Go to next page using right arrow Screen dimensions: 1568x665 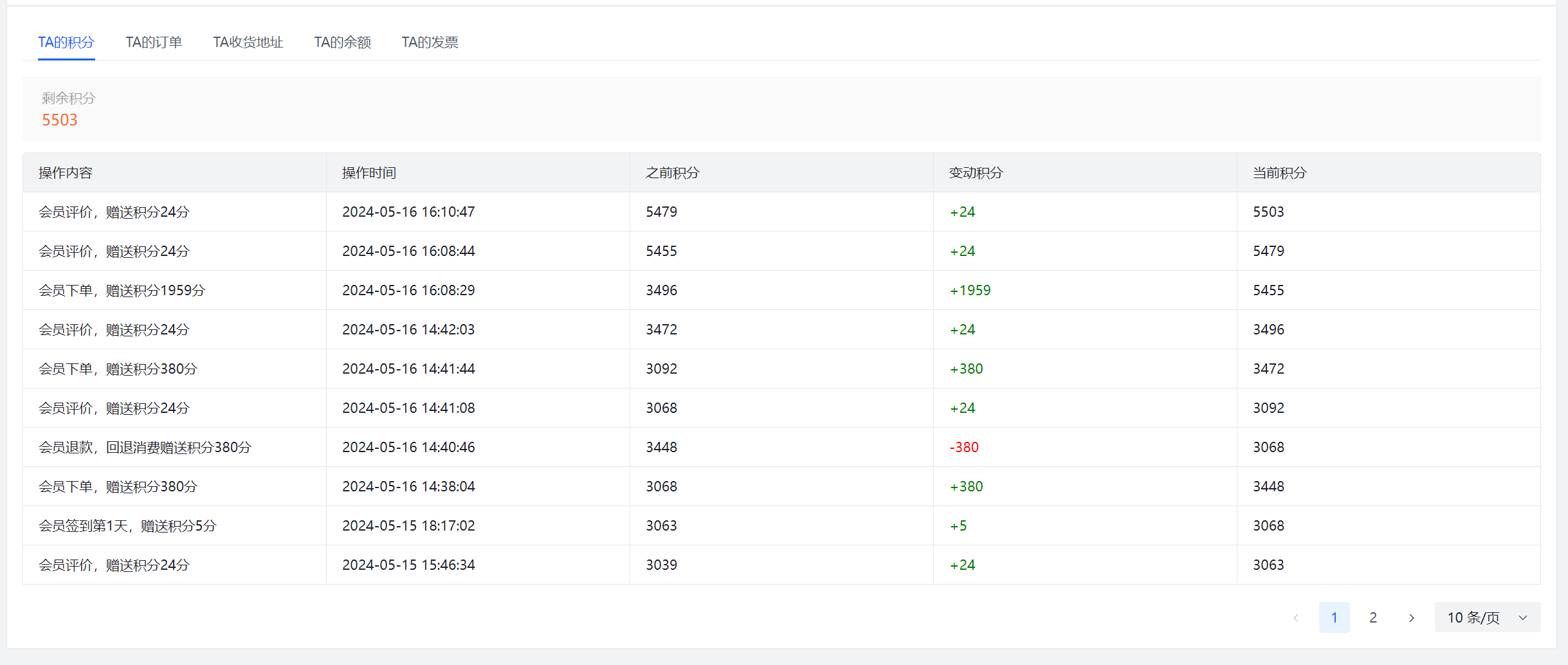[1411, 617]
